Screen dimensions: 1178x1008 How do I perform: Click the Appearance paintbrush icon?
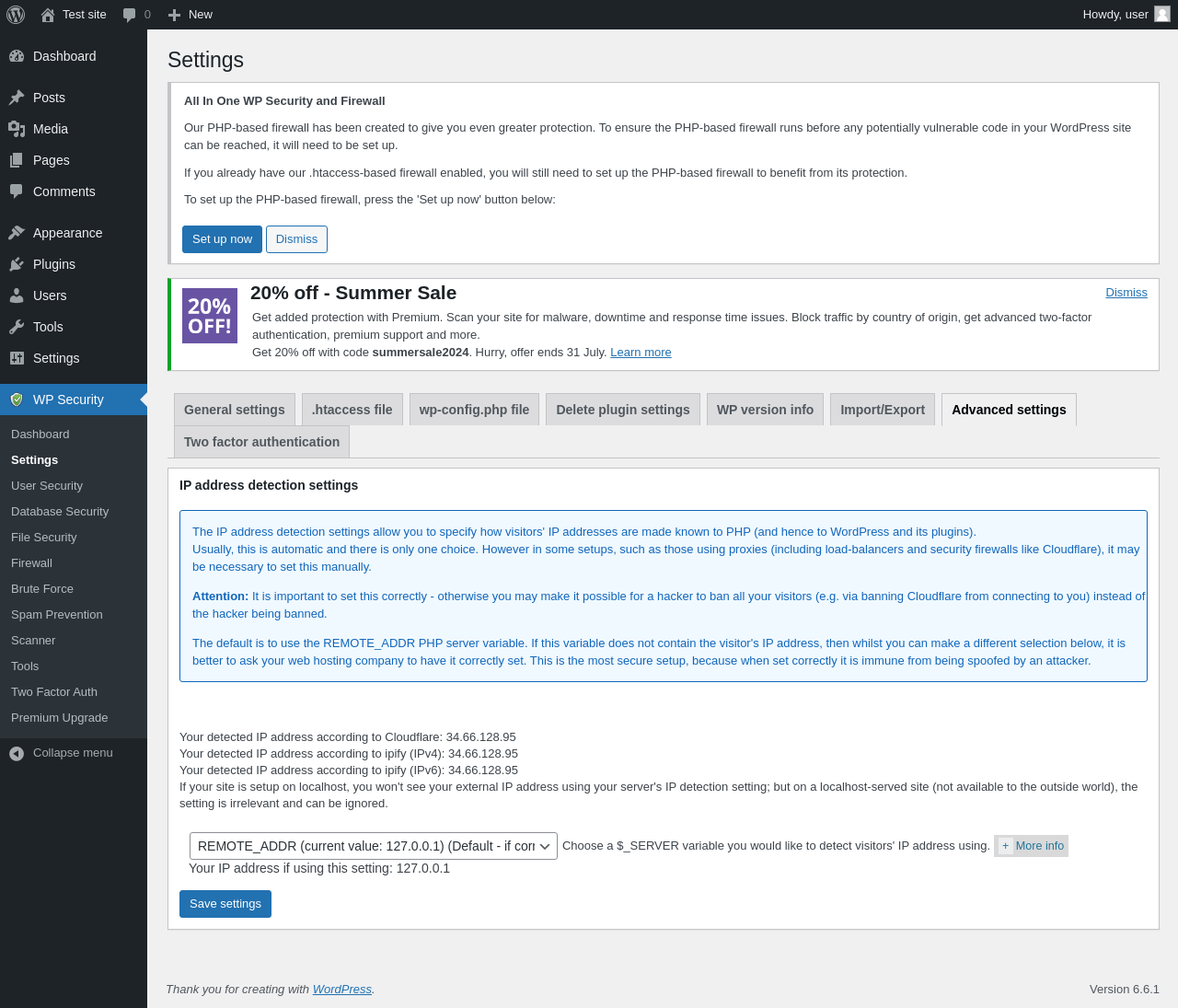17,233
